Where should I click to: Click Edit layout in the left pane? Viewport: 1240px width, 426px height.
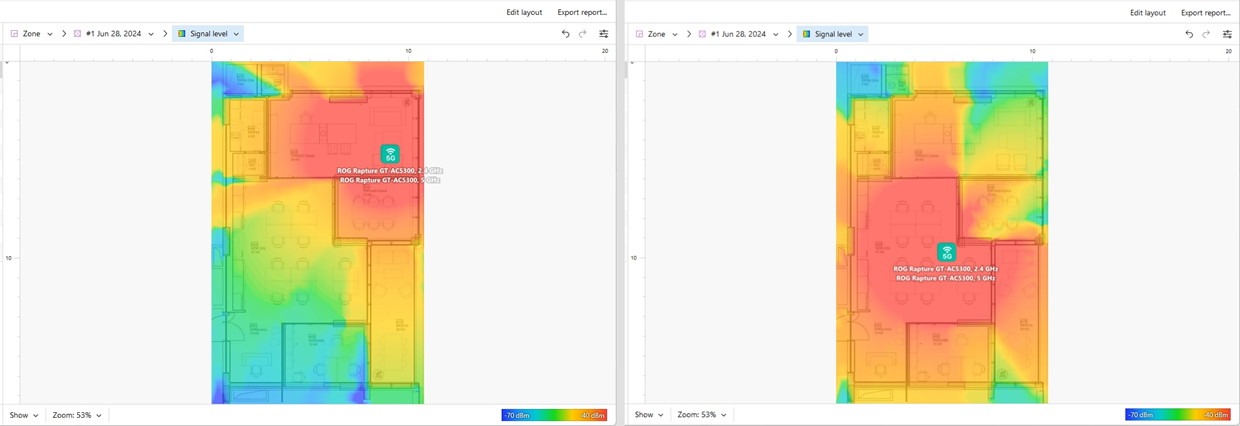point(524,13)
